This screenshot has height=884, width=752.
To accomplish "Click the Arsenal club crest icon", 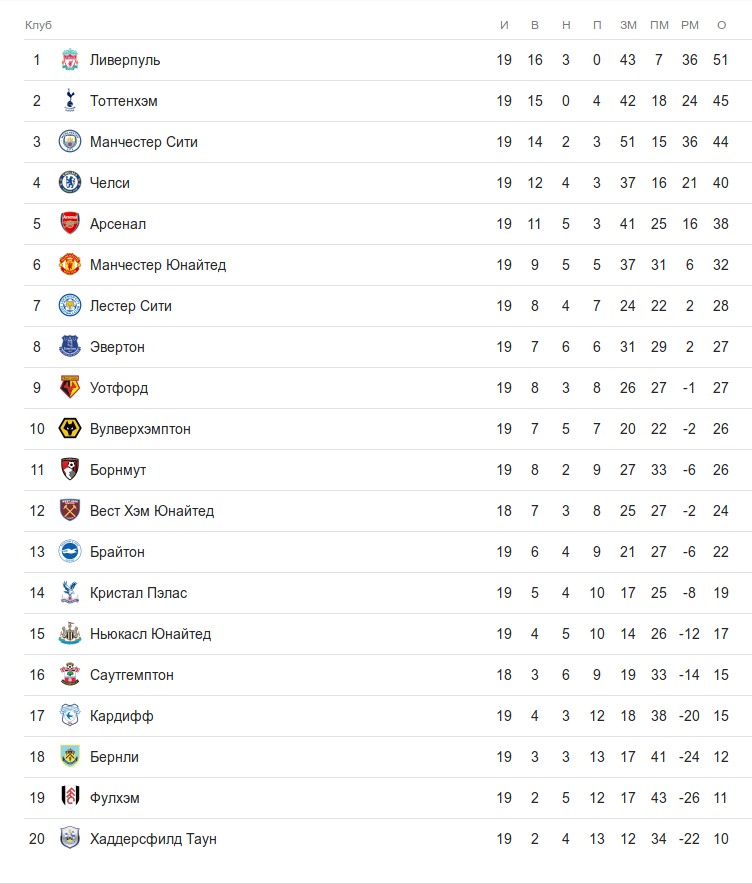I will (69, 224).
